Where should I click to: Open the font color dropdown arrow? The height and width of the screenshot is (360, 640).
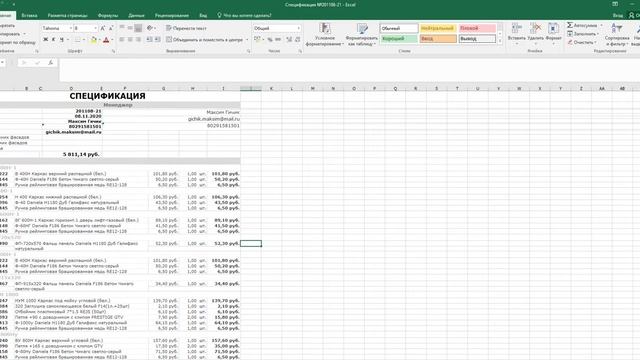[x=112, y=40]
